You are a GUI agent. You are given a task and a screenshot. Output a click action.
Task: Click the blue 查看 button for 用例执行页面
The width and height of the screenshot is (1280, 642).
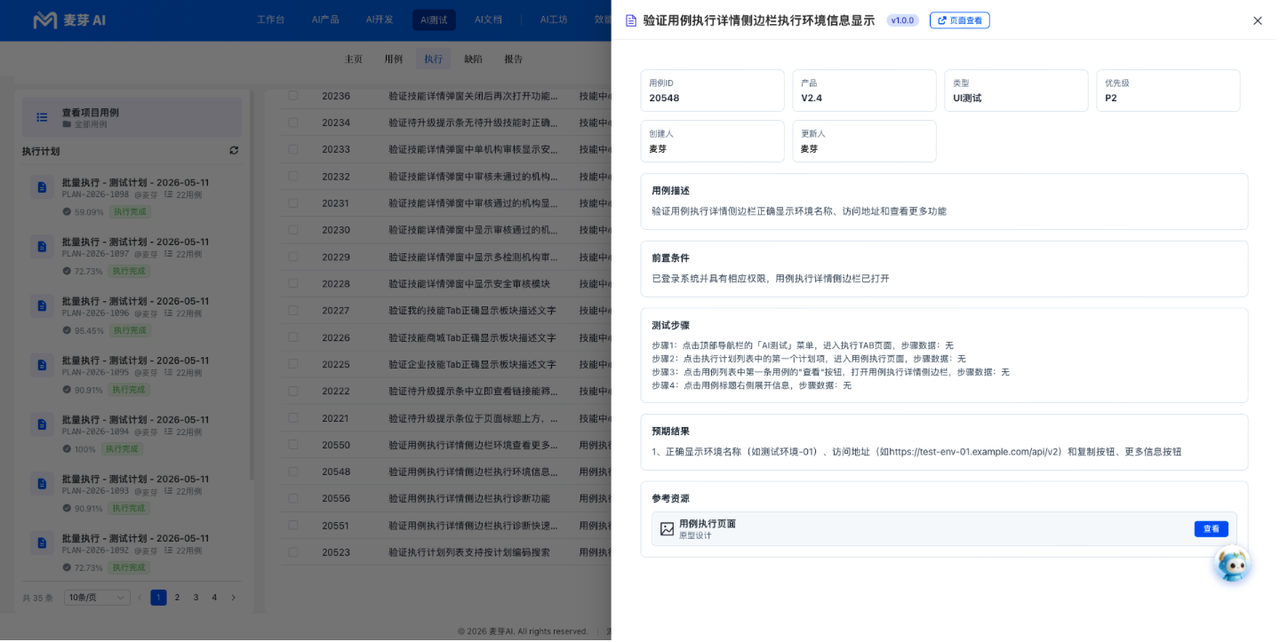1211,529
